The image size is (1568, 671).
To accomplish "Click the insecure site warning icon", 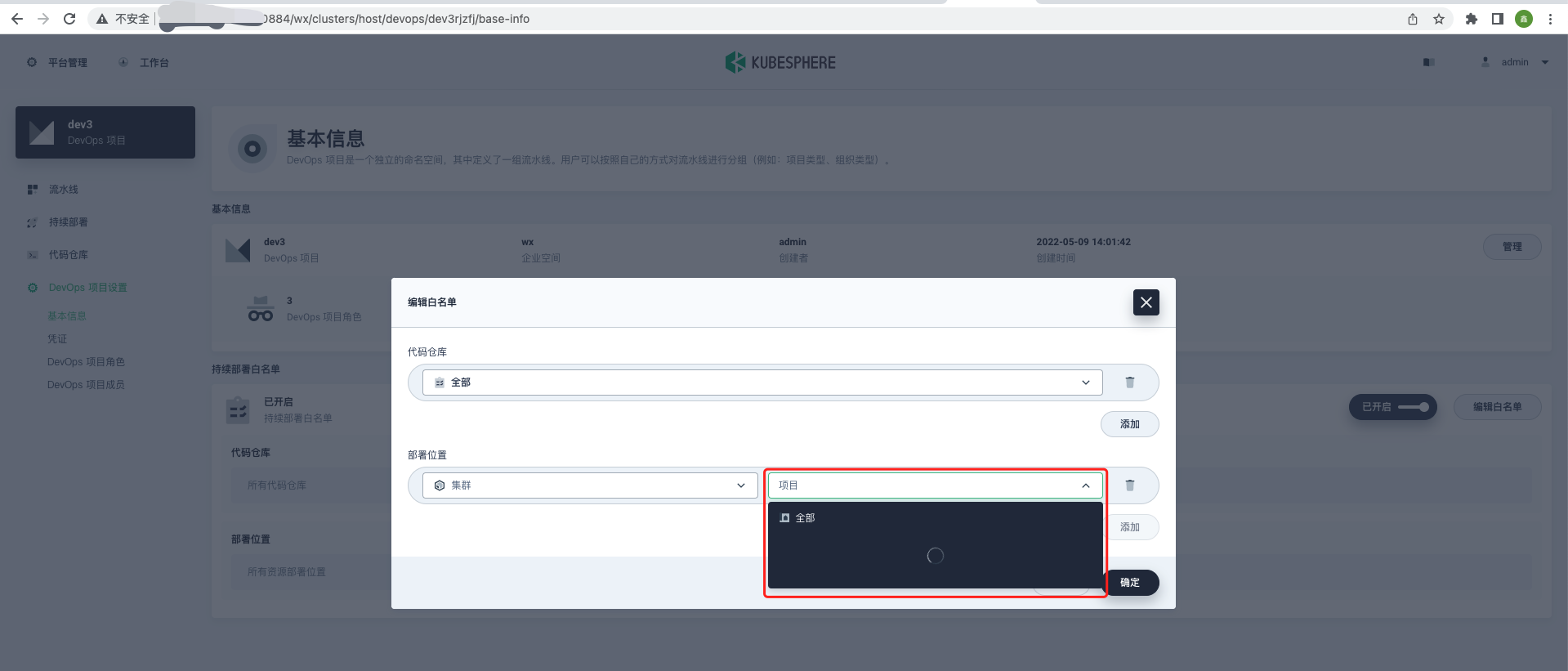I will point(102,19).
